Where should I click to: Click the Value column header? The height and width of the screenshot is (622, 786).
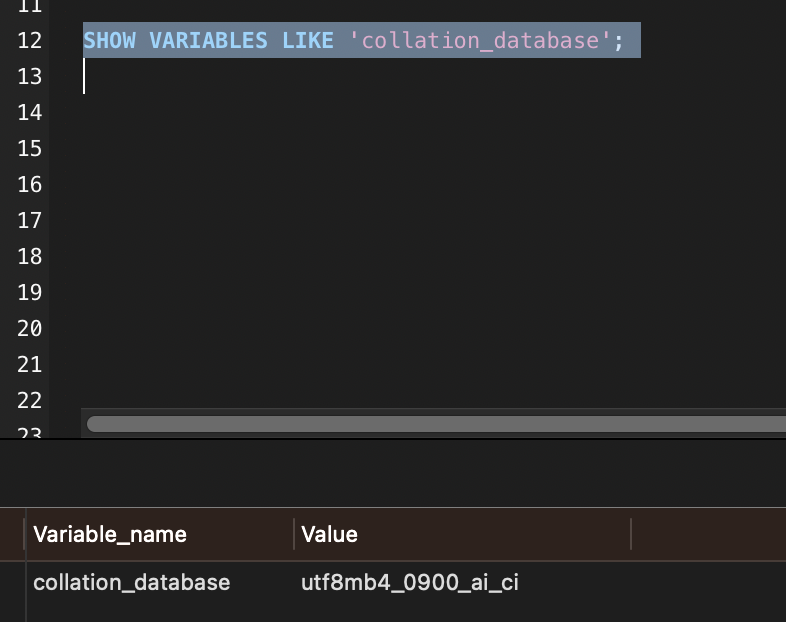tap(330, 534)
